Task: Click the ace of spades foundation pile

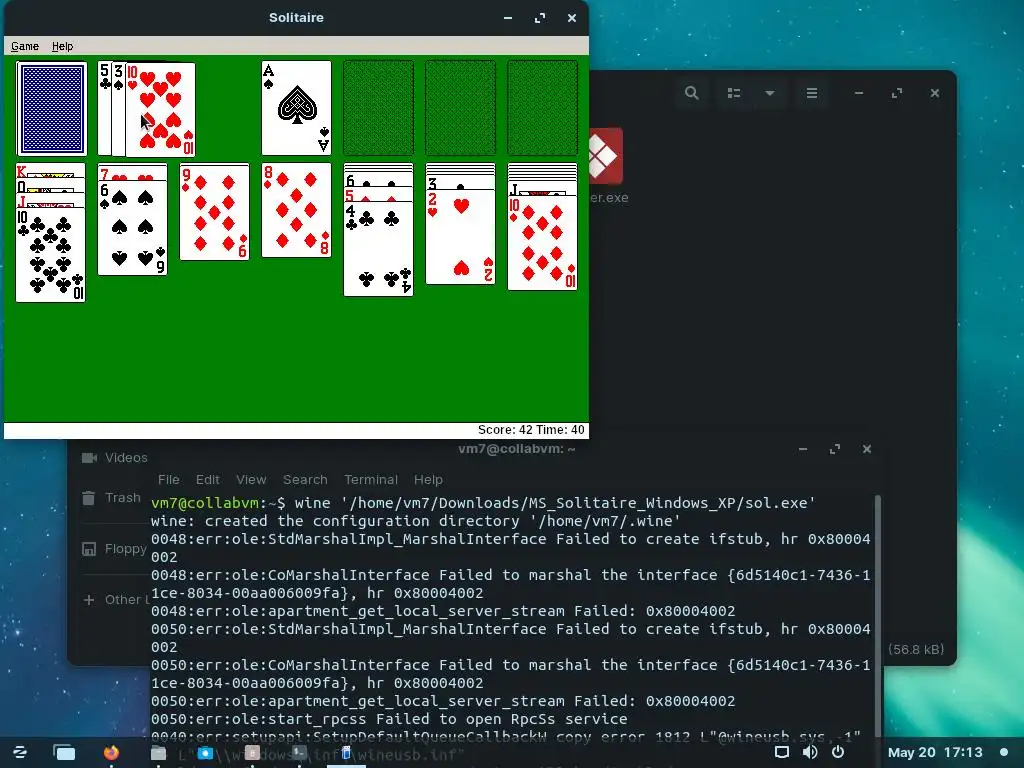Action: point(296,108)
